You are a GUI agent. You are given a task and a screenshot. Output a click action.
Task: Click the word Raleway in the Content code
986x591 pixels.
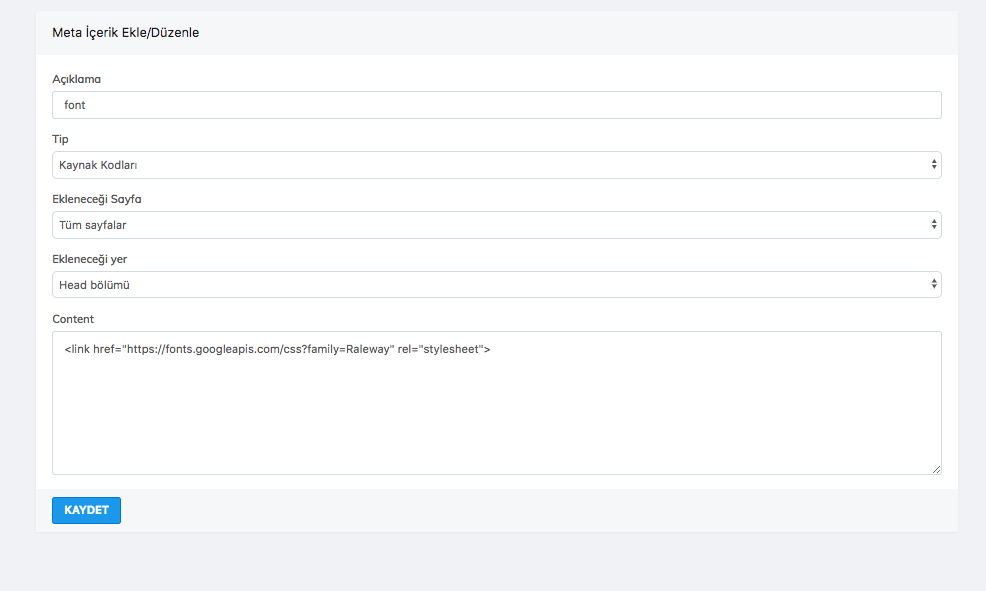click(367, 350)
